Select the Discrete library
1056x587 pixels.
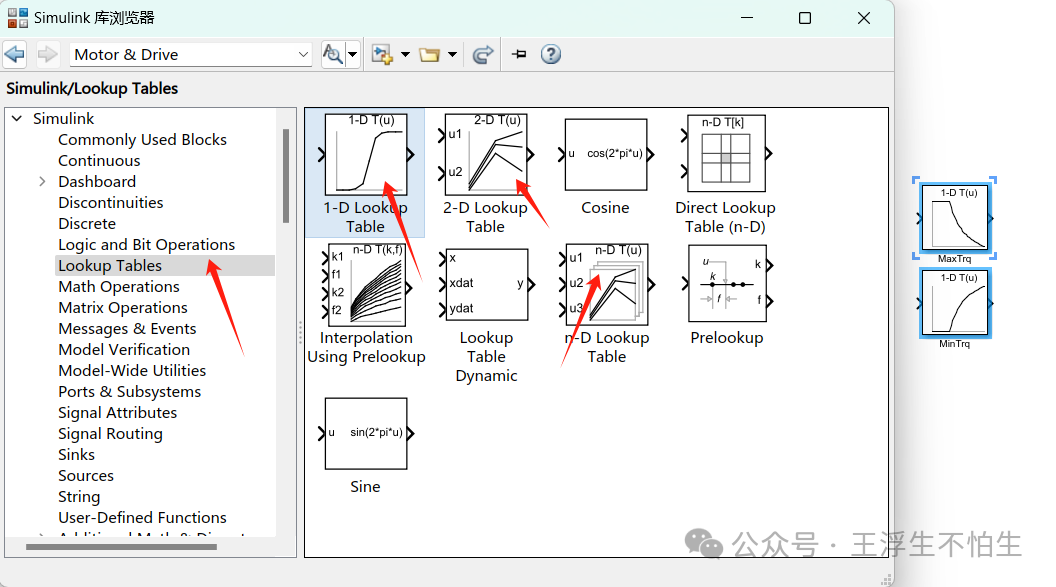point(87,223)
